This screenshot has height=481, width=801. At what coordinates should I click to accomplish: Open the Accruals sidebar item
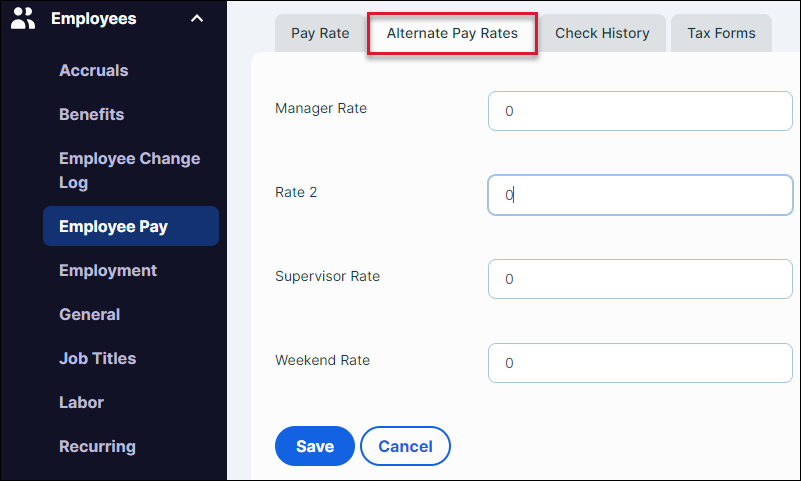point(94,71)
